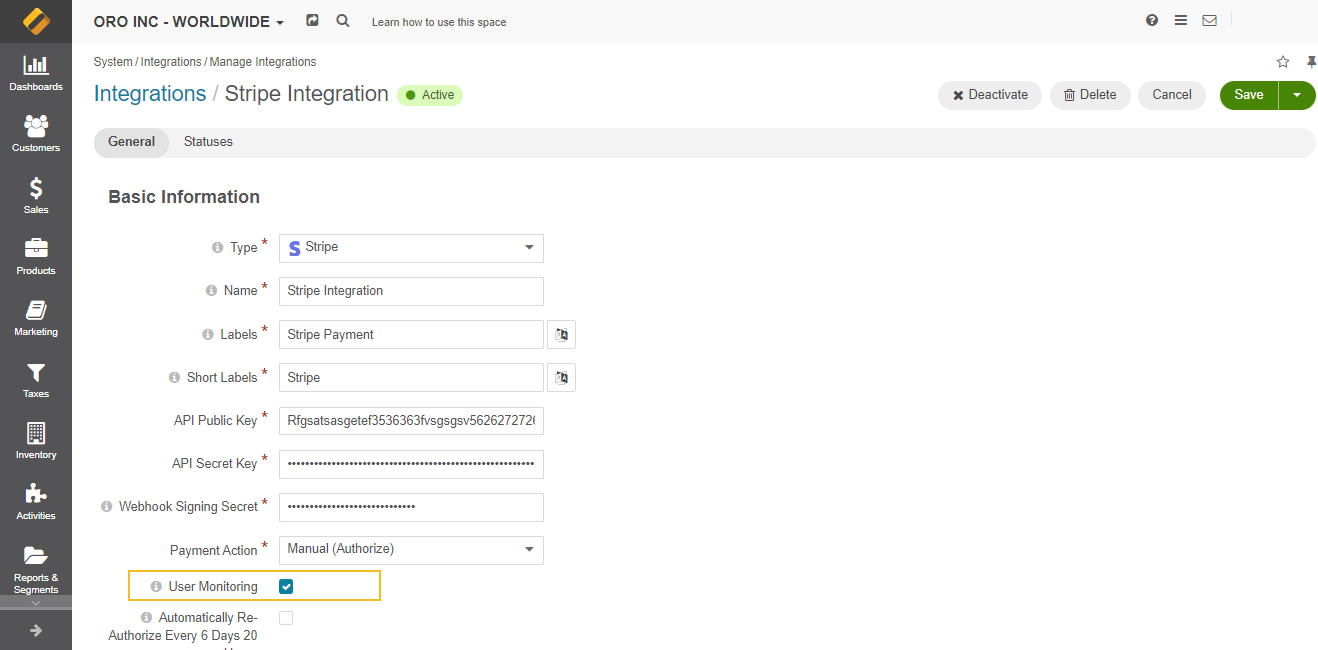This screenshot has height=650, width=1318.
Task: Open the Type dropdown showing Stripe
Action: (x=411, y=248)
